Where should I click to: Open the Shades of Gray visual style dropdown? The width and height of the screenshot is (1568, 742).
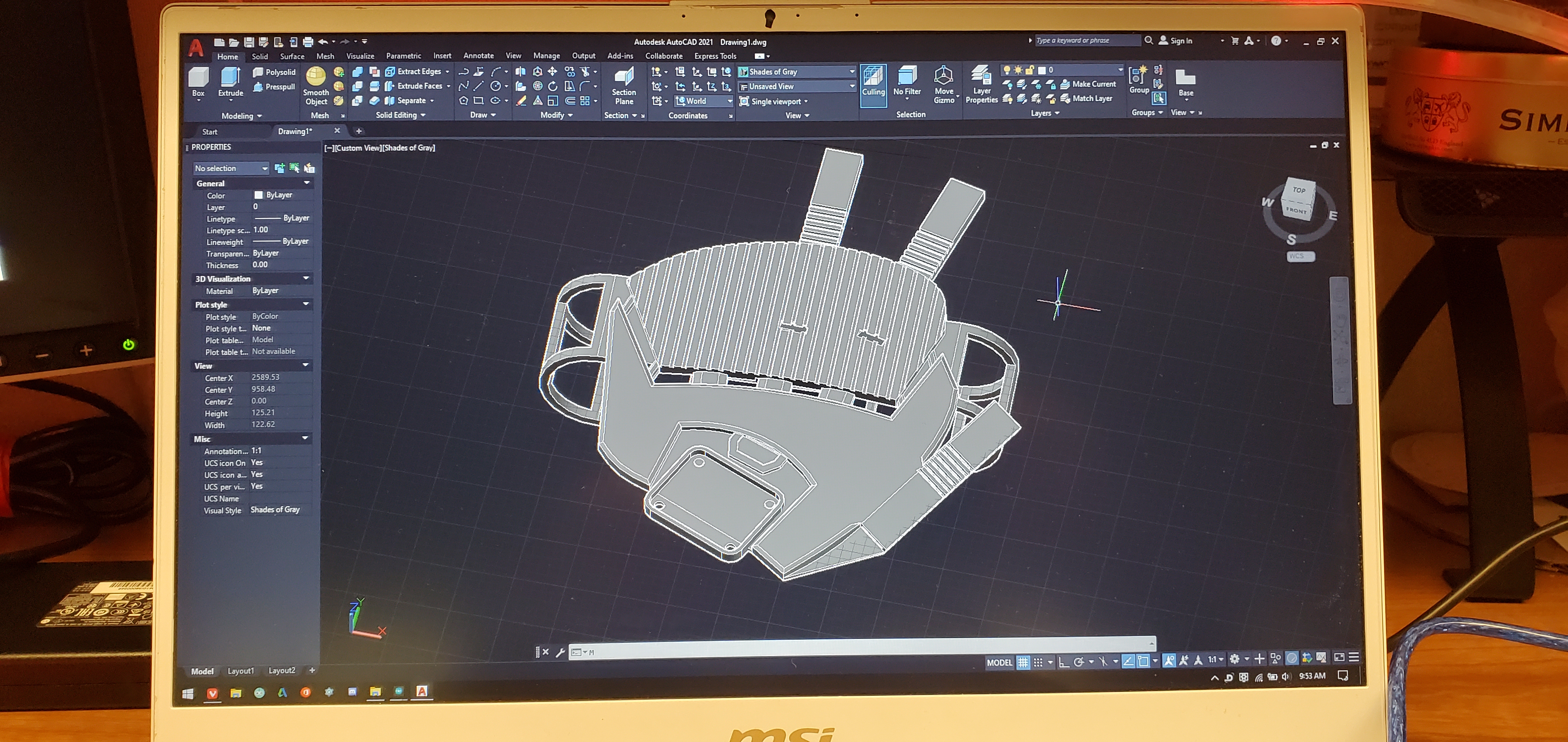point(852,72)
